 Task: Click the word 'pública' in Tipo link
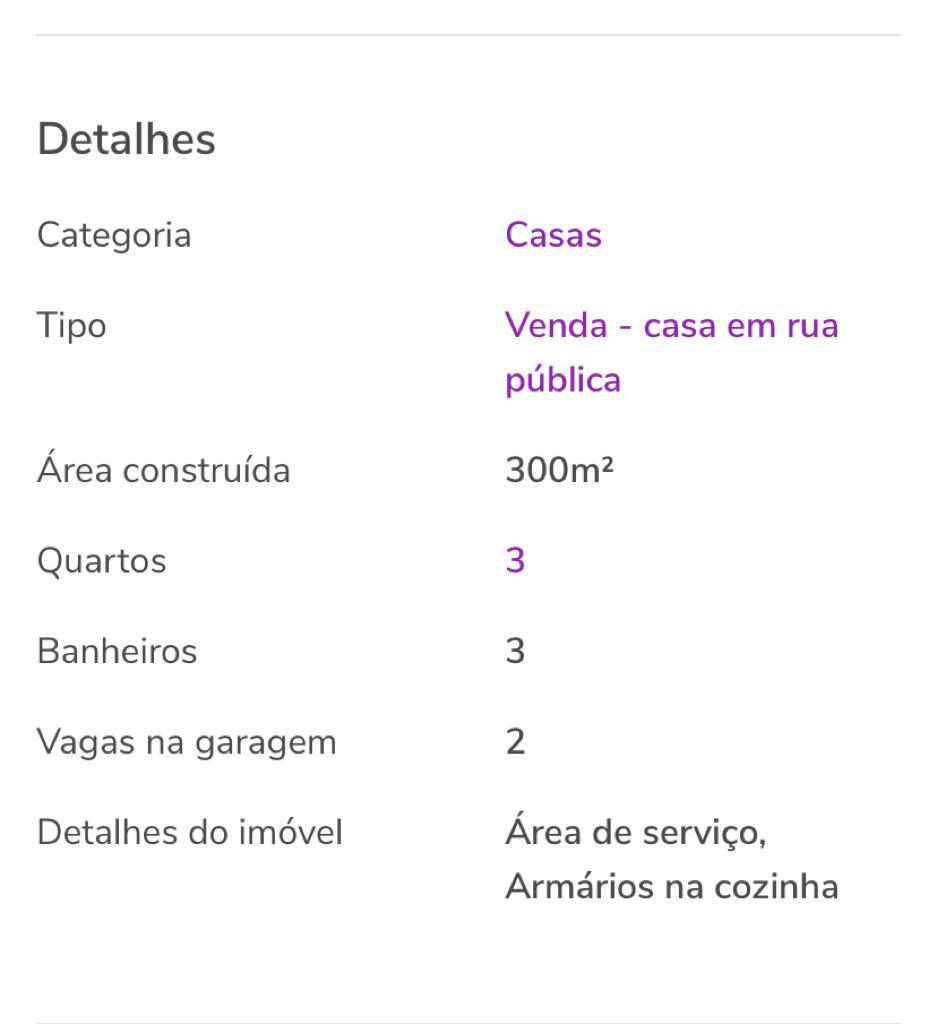coord(563,379)
